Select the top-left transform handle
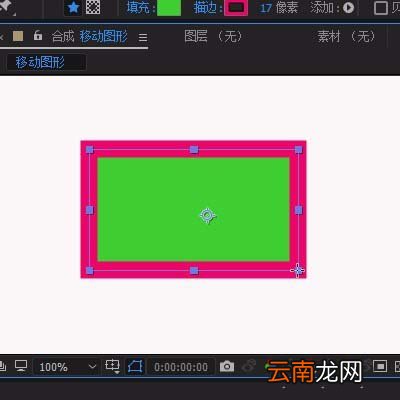This screenshot has width=400, height=400. point(90,150)
